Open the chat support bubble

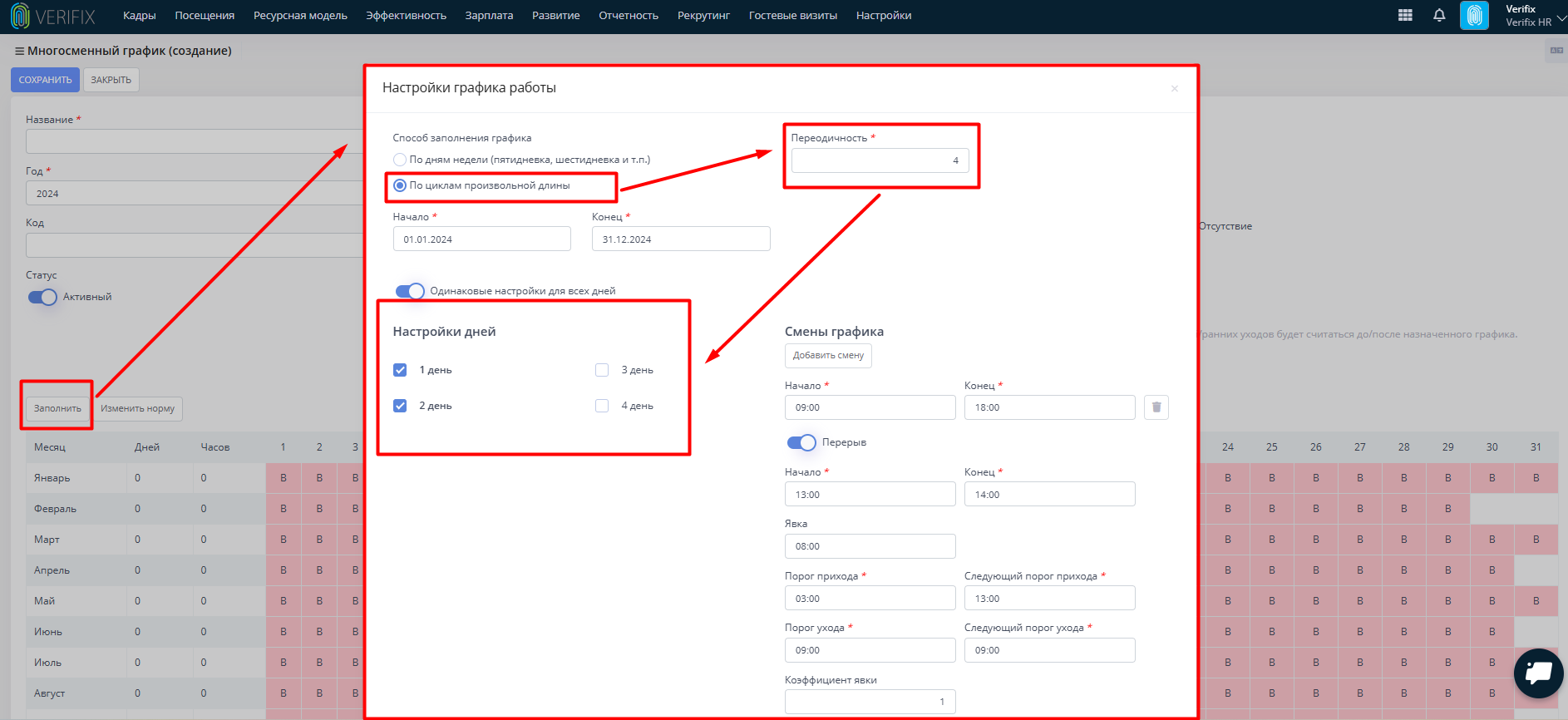coord(1539,673)
